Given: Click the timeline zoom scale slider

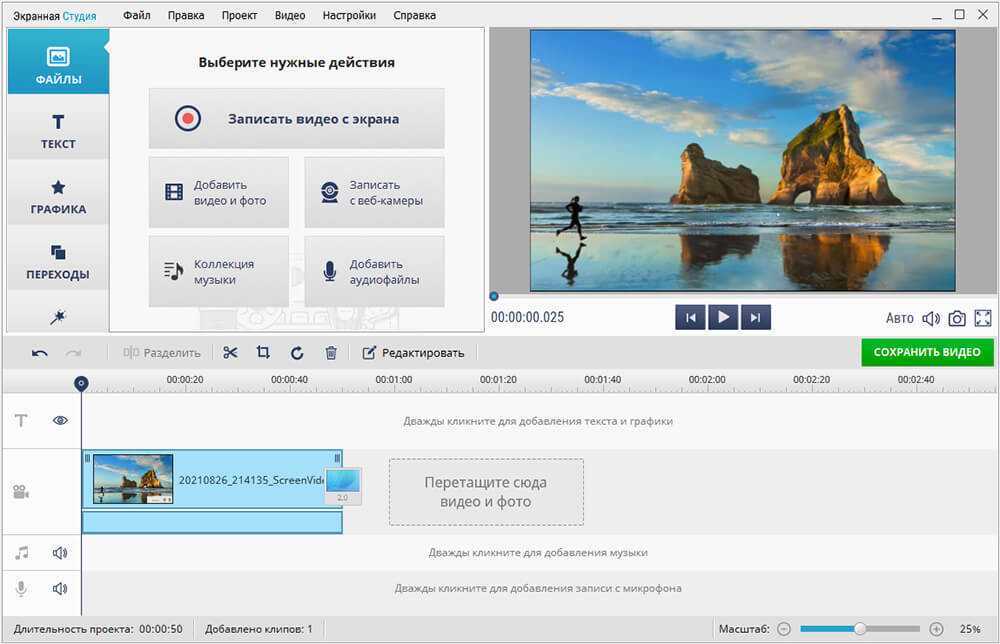Looking at the screenshot, I should click(x=860, y=629).
